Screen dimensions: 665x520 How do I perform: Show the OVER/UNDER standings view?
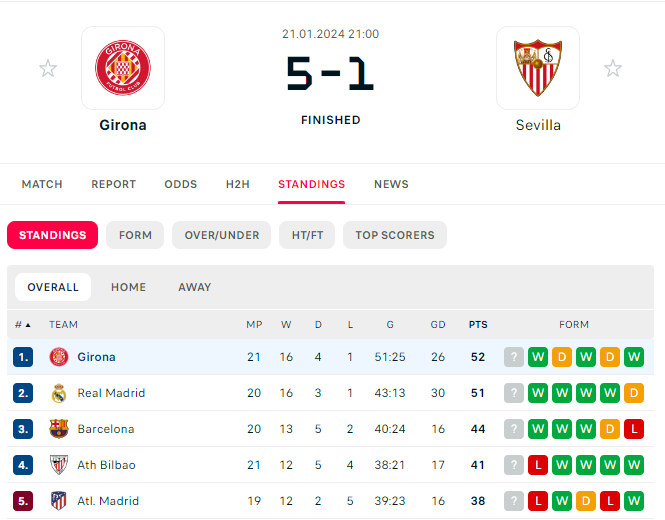[221, 235]
